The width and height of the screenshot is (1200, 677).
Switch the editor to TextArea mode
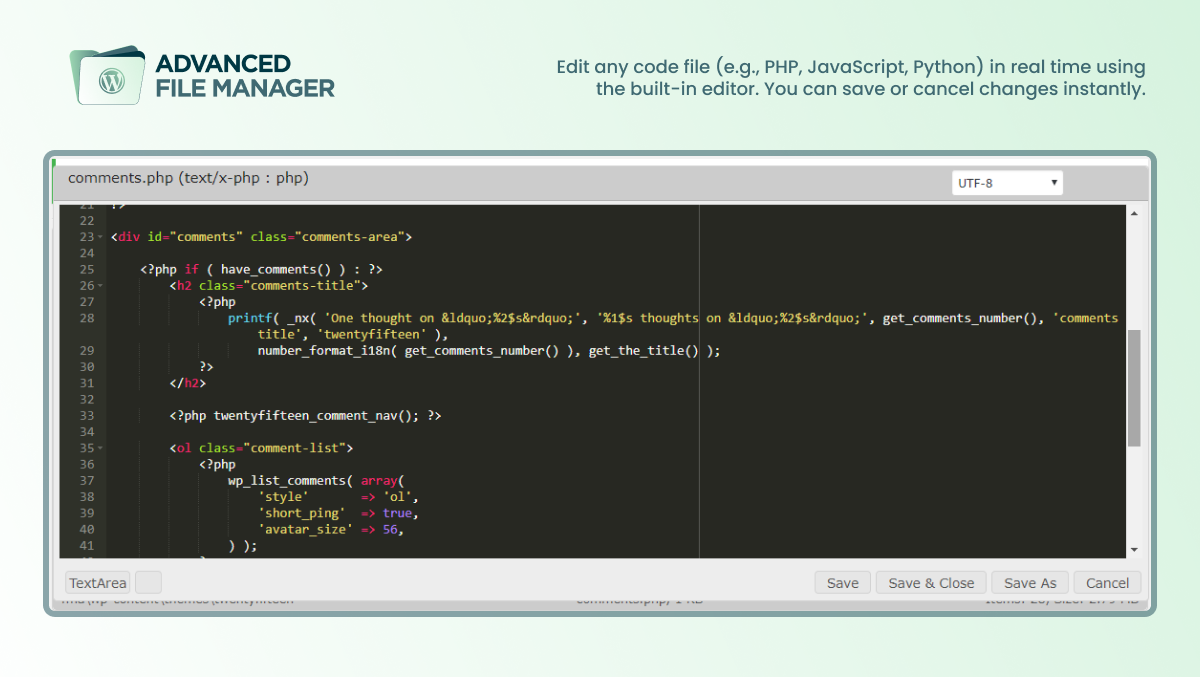tap(98, 583)
